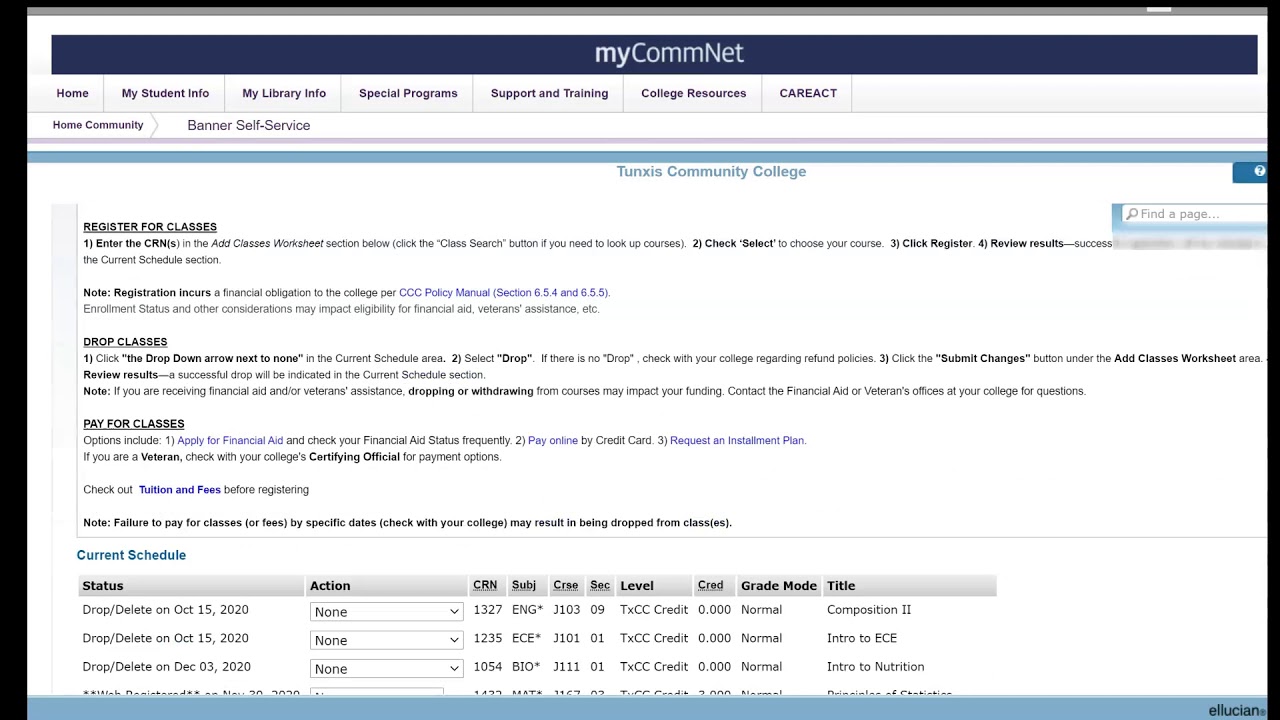Click the Home Community breadcrumb

tap(98, 125)
